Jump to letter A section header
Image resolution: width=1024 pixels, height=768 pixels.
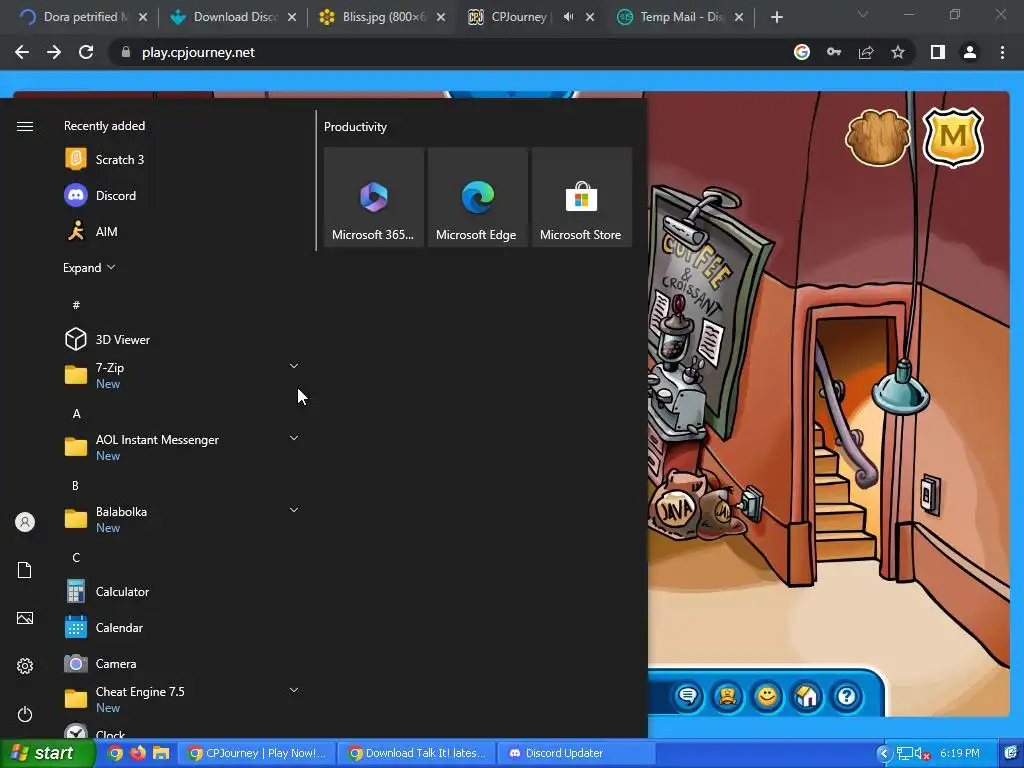click(76, 414)
